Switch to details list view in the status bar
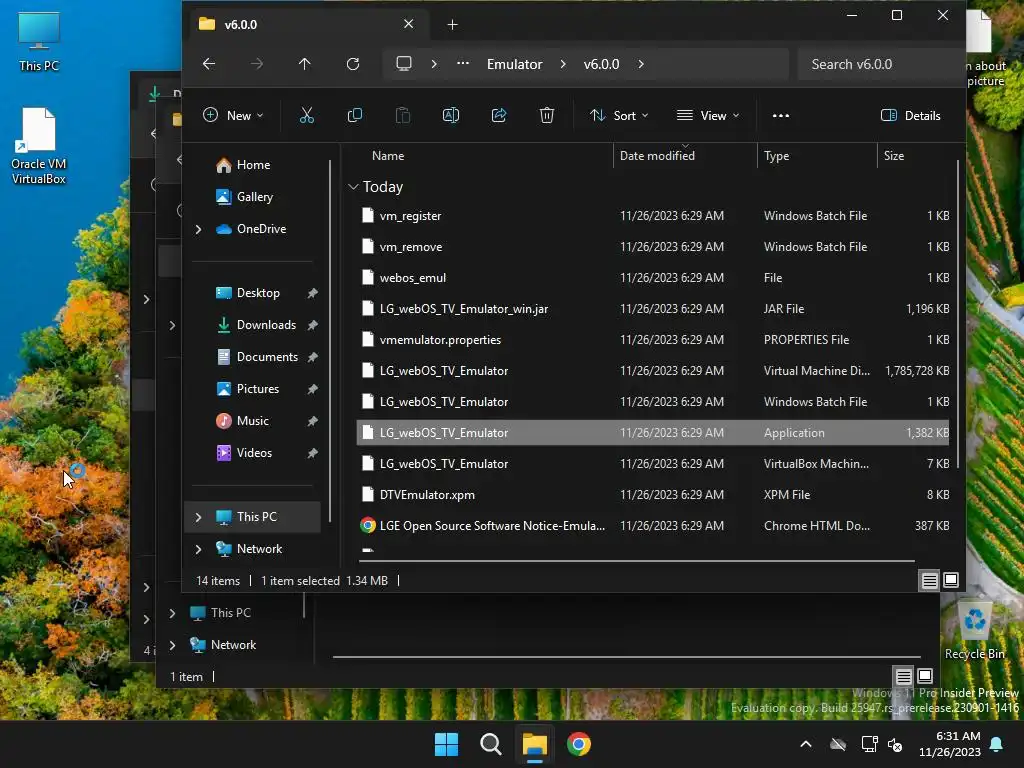 click(x=929, y=580)
